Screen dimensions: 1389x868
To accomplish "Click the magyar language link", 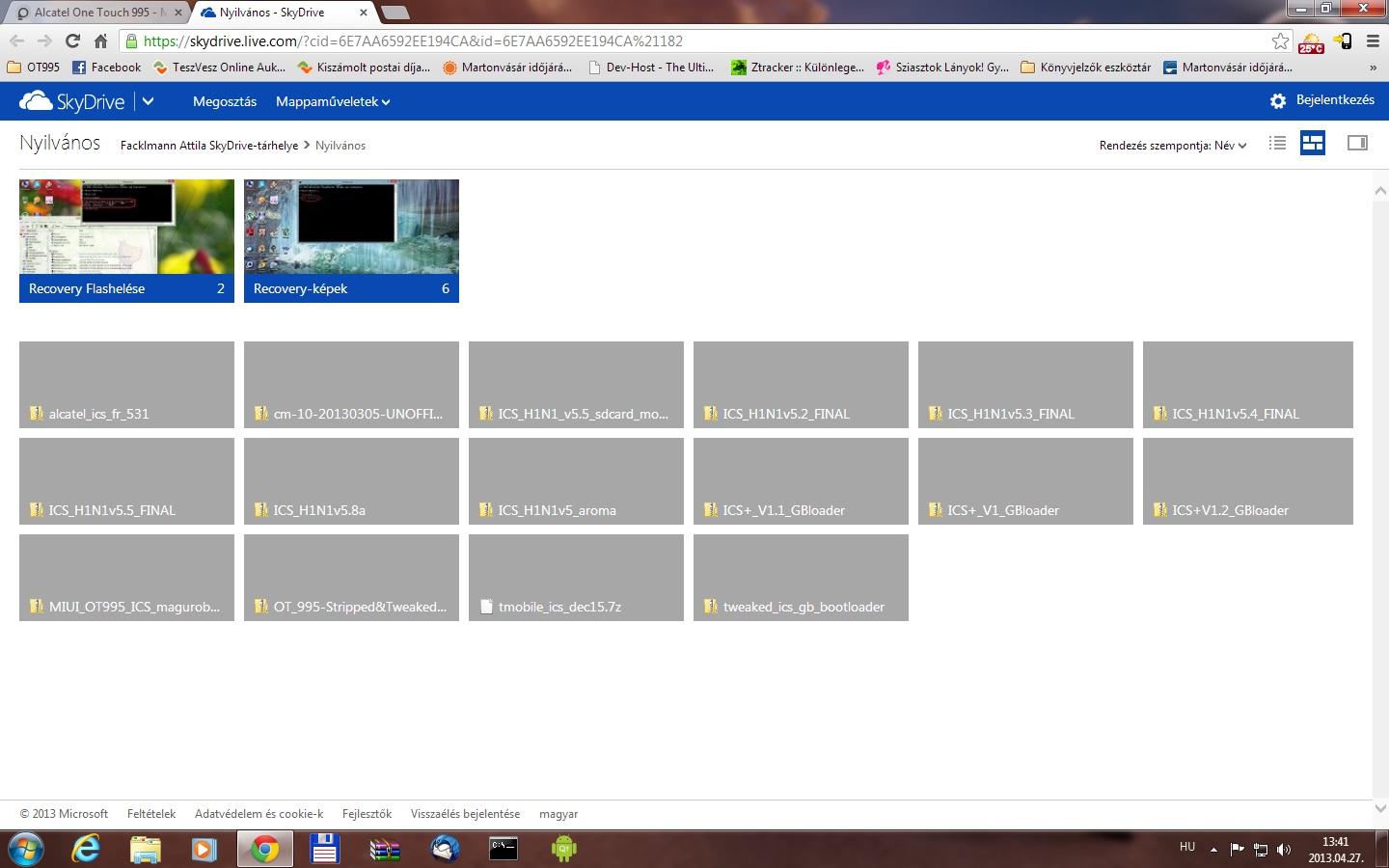I will point(558,814).
